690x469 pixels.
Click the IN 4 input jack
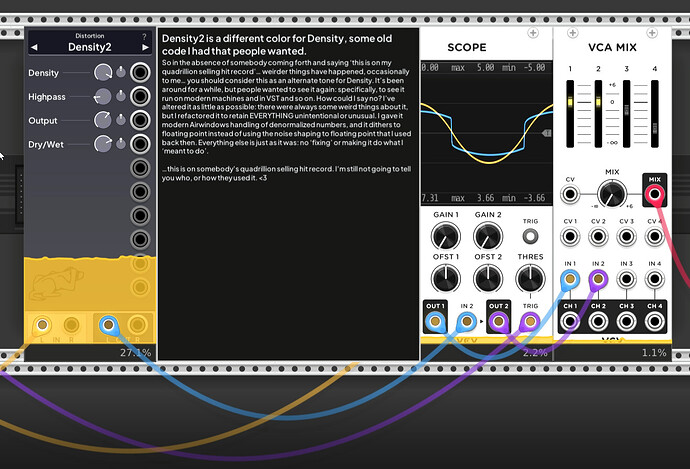654,279
